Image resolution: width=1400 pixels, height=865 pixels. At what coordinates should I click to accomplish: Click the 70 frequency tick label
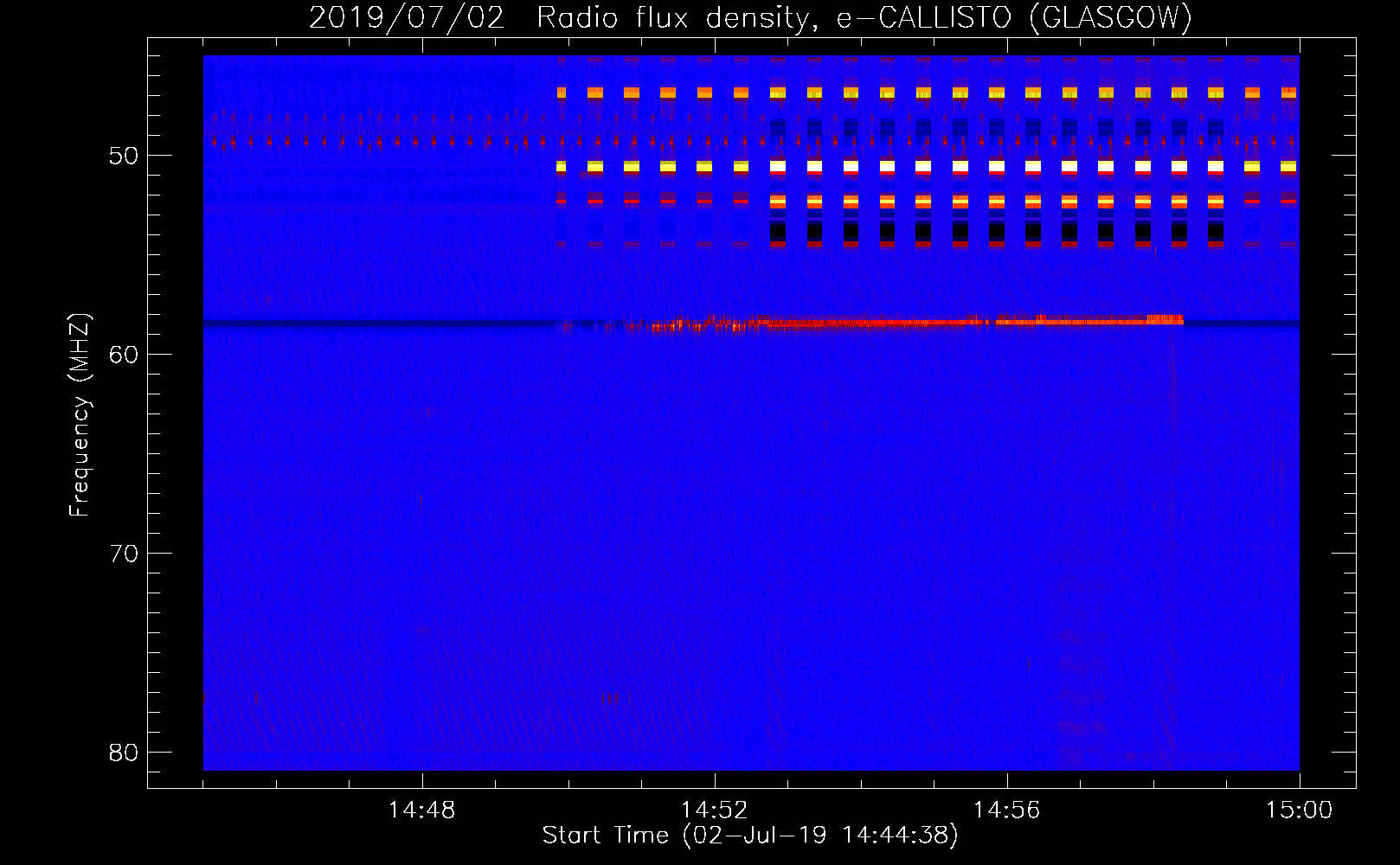pos(124,554)
